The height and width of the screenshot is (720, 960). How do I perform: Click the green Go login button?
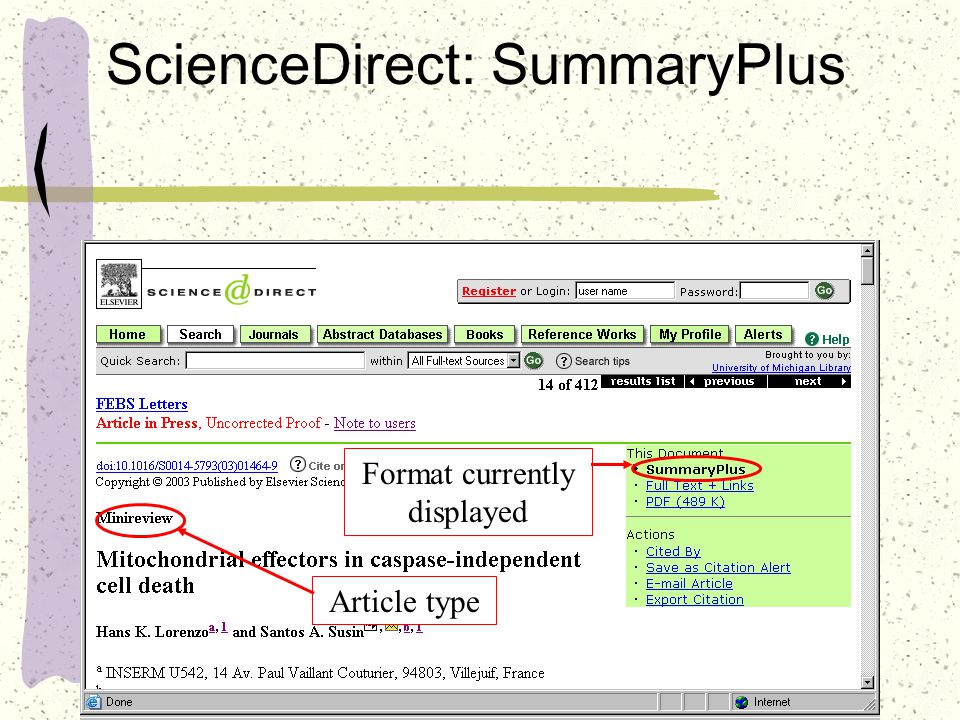824,291
